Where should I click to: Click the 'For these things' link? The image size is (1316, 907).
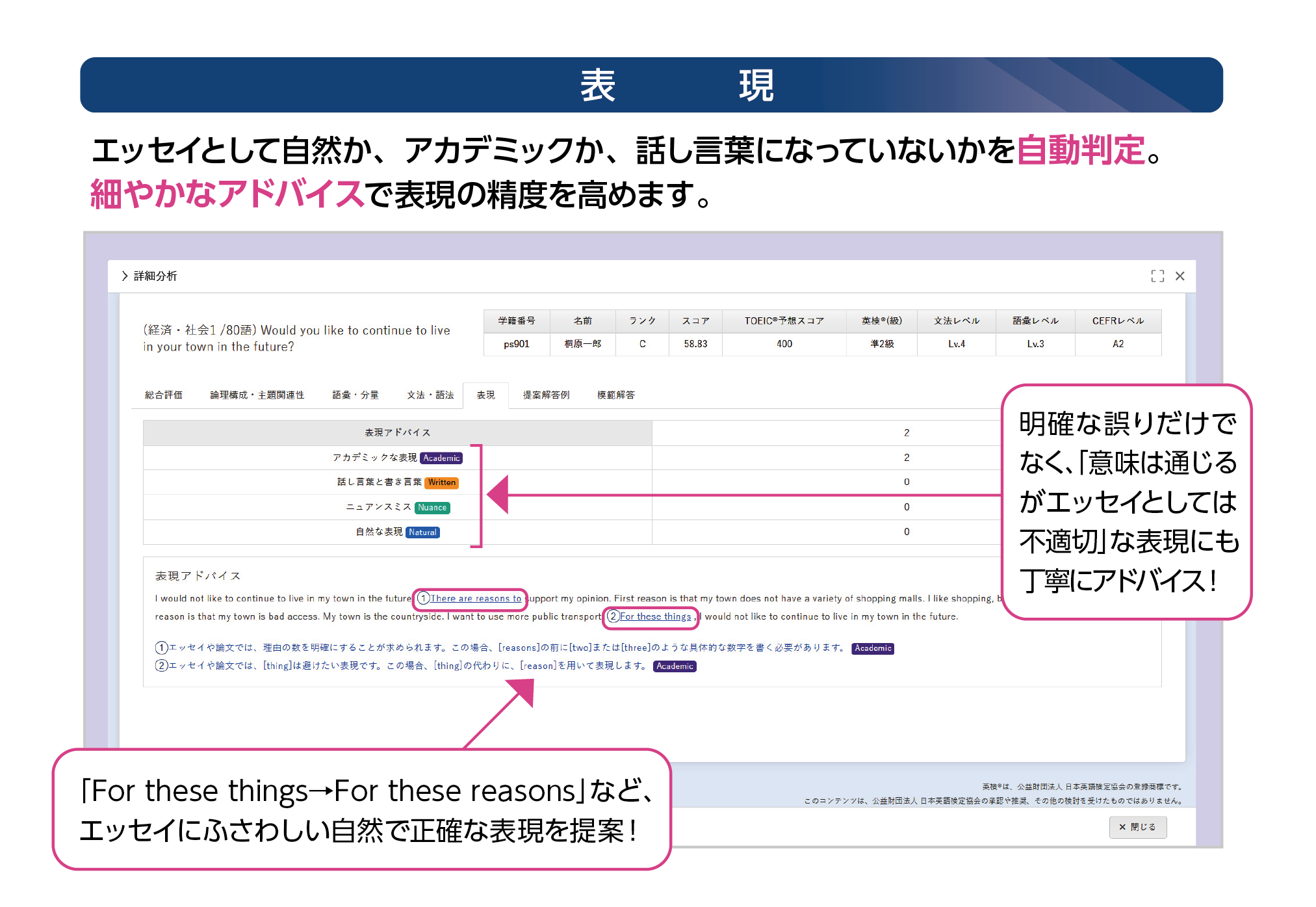click(x=655, y=616)
